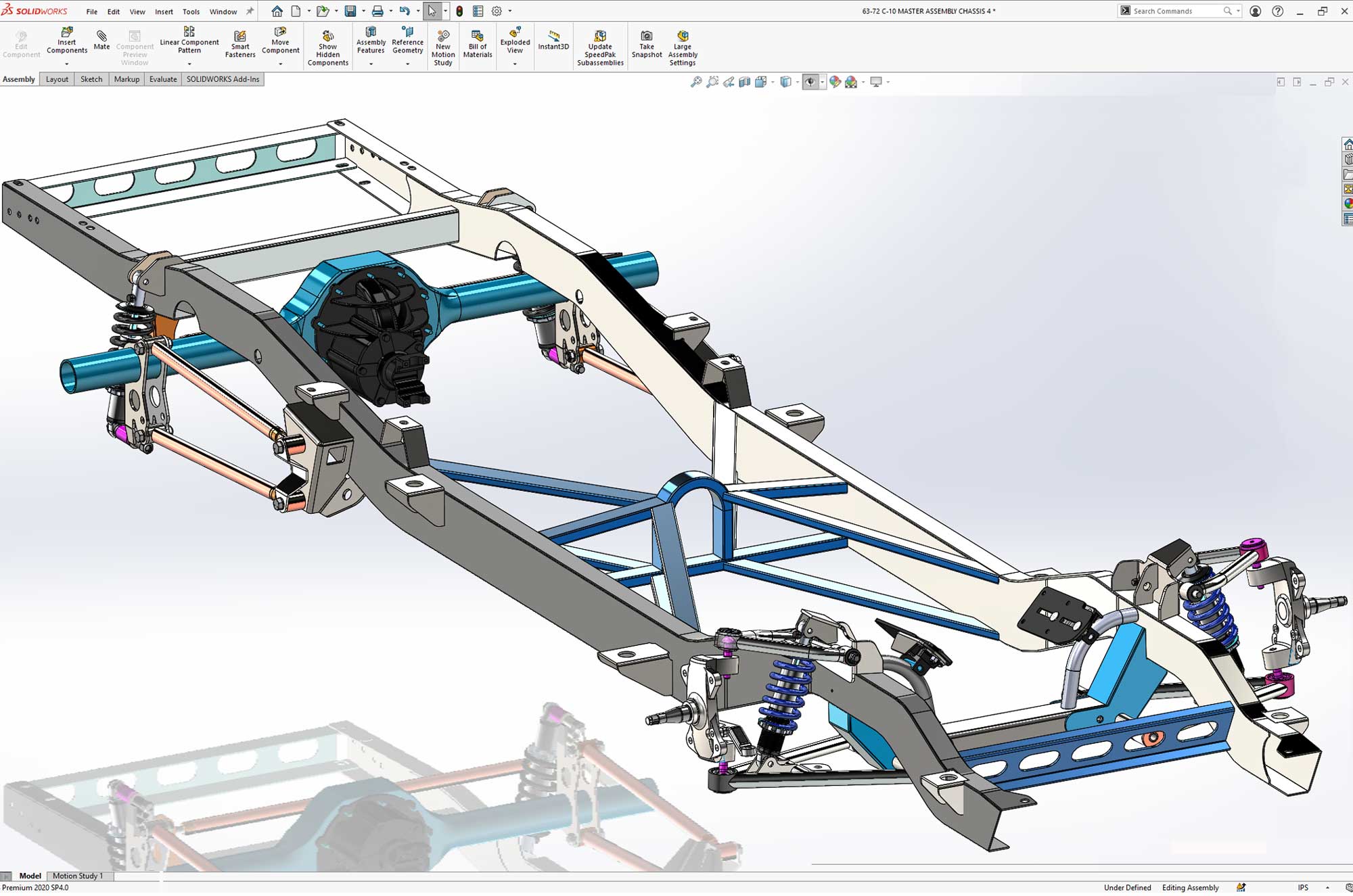Click the Previous View icon
The height and width of the screenshot is (896, 1353).
click(729, 82)
